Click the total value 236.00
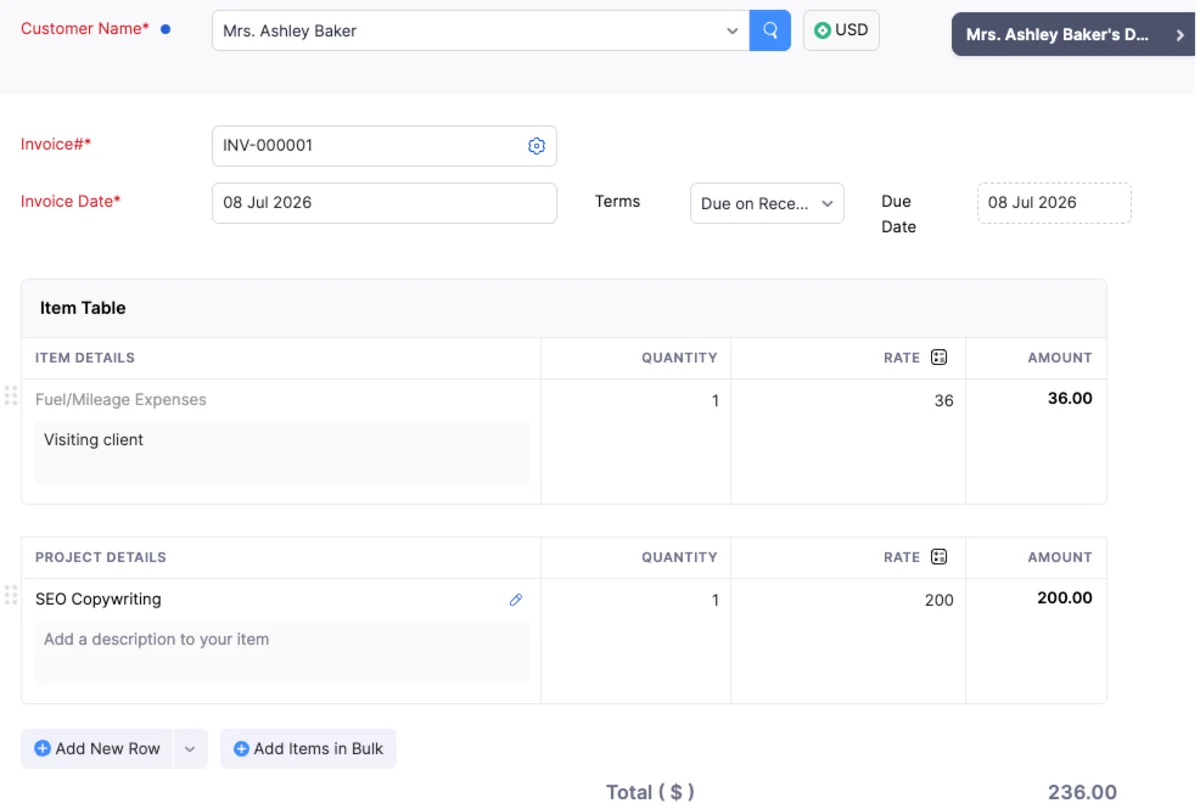1200x809 pixels. [x=1082, y=793]
